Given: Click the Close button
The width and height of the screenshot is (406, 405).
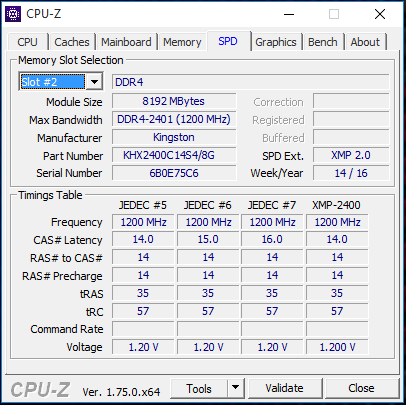Looking at the screenshot, I should pos(361,388).
